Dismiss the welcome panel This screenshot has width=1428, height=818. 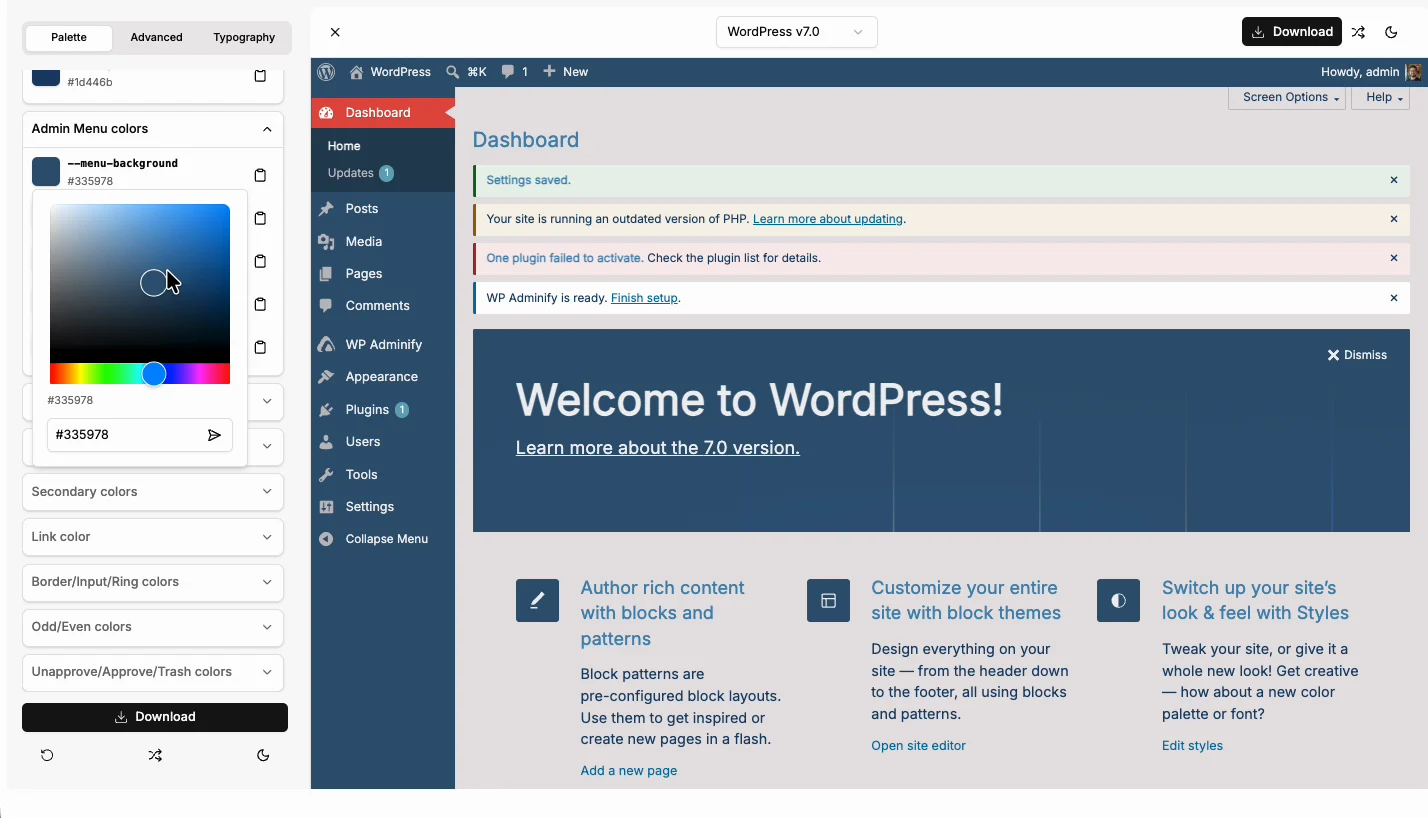(x=1357, y=355)
